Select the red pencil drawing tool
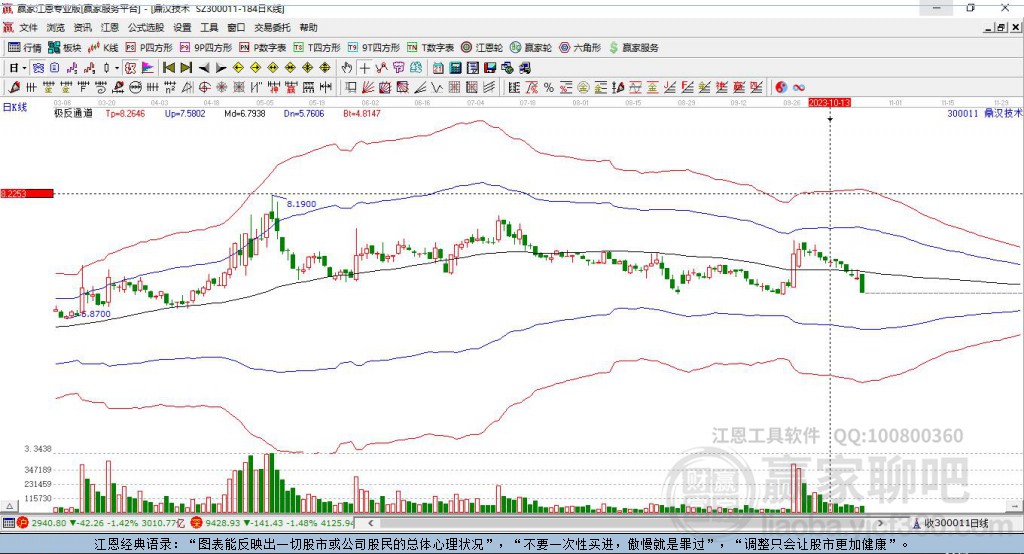The width and height of the screenshot is (1024, 554). [14, 87]
